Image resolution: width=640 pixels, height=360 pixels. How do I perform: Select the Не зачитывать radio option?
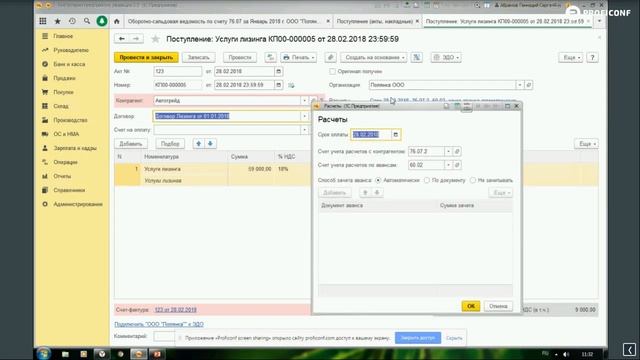473,180
